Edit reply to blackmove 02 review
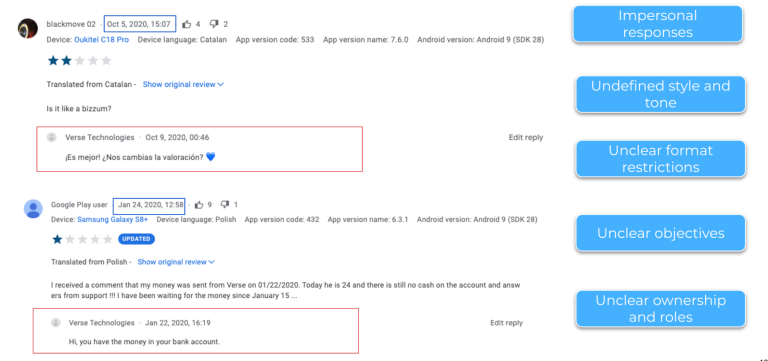This screenshot has height=361, width=768. tap(526, 138)
